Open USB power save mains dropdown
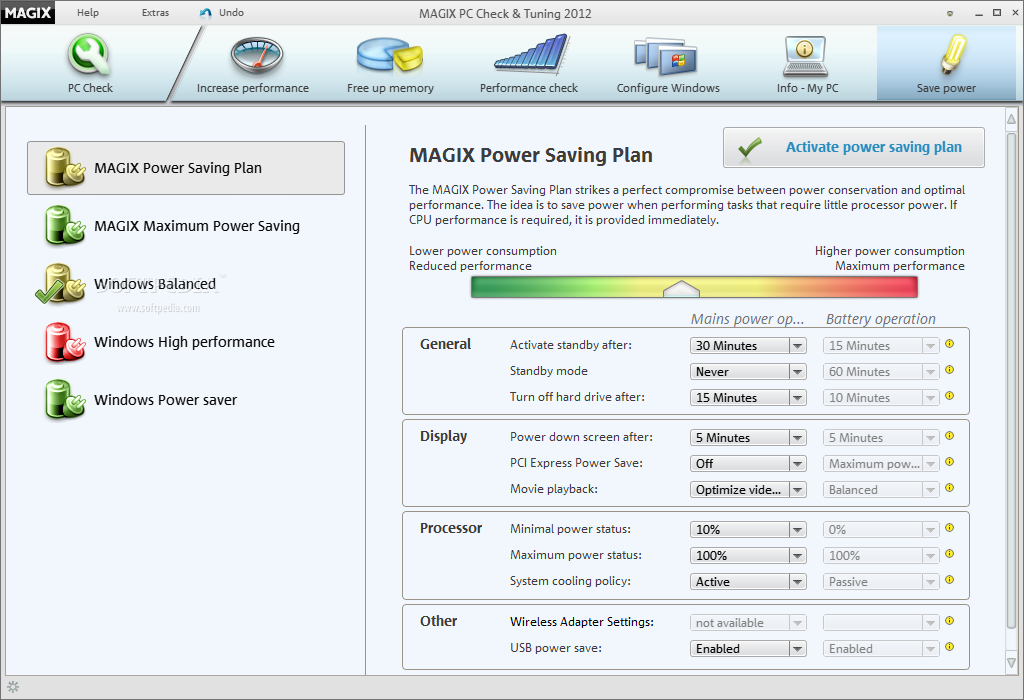Viewport: 1024px width, 700px height. pos(748,648)
